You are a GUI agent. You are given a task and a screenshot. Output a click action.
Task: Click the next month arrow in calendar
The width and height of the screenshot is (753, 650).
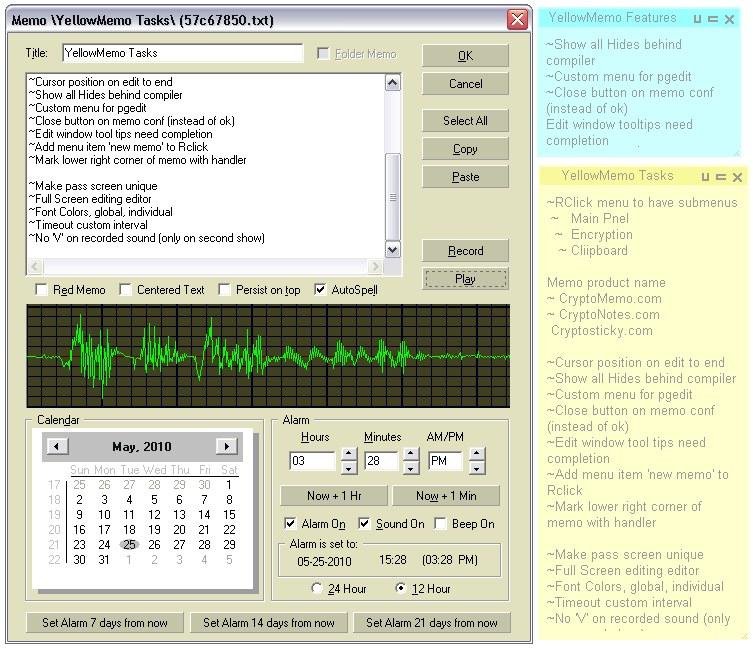tap(227, 446)
